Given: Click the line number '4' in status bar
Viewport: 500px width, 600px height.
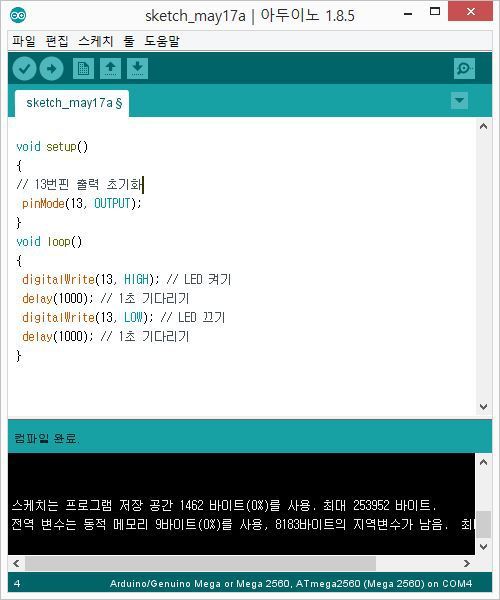Looking at the screenshot, I should (17, 584).
